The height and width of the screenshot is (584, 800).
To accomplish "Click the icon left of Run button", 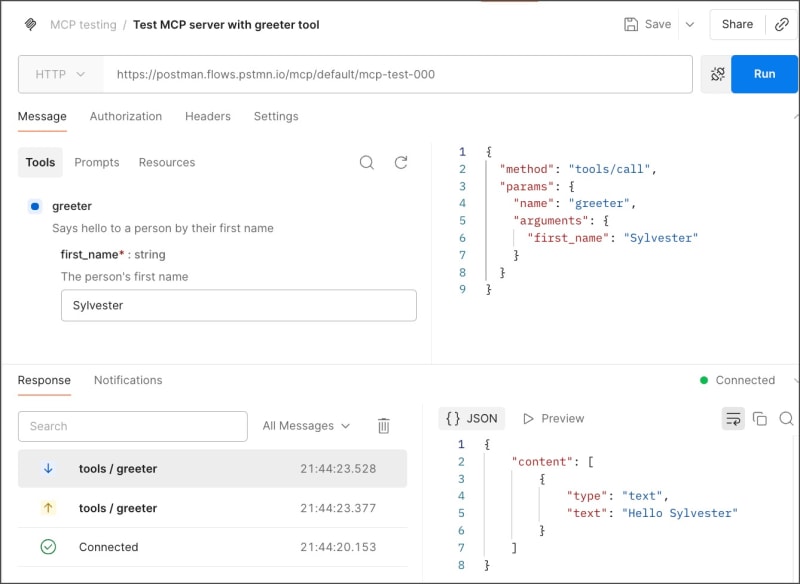I will pyautogui.click(x=716, y=74).
